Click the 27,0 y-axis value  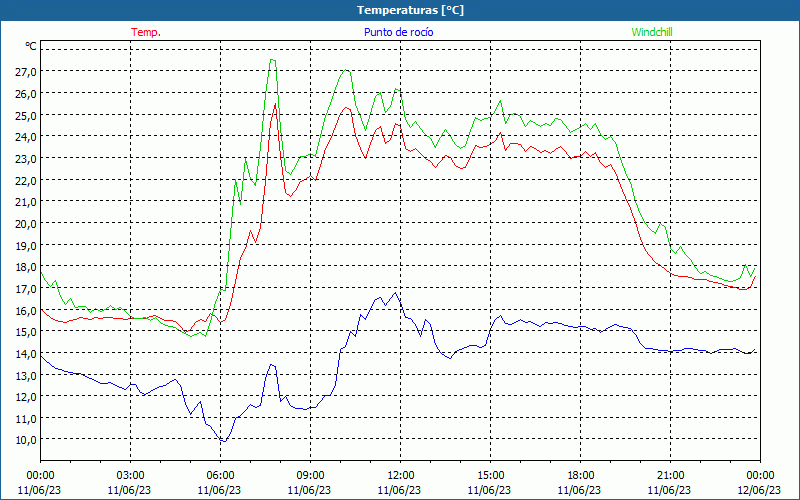(26, 72)
